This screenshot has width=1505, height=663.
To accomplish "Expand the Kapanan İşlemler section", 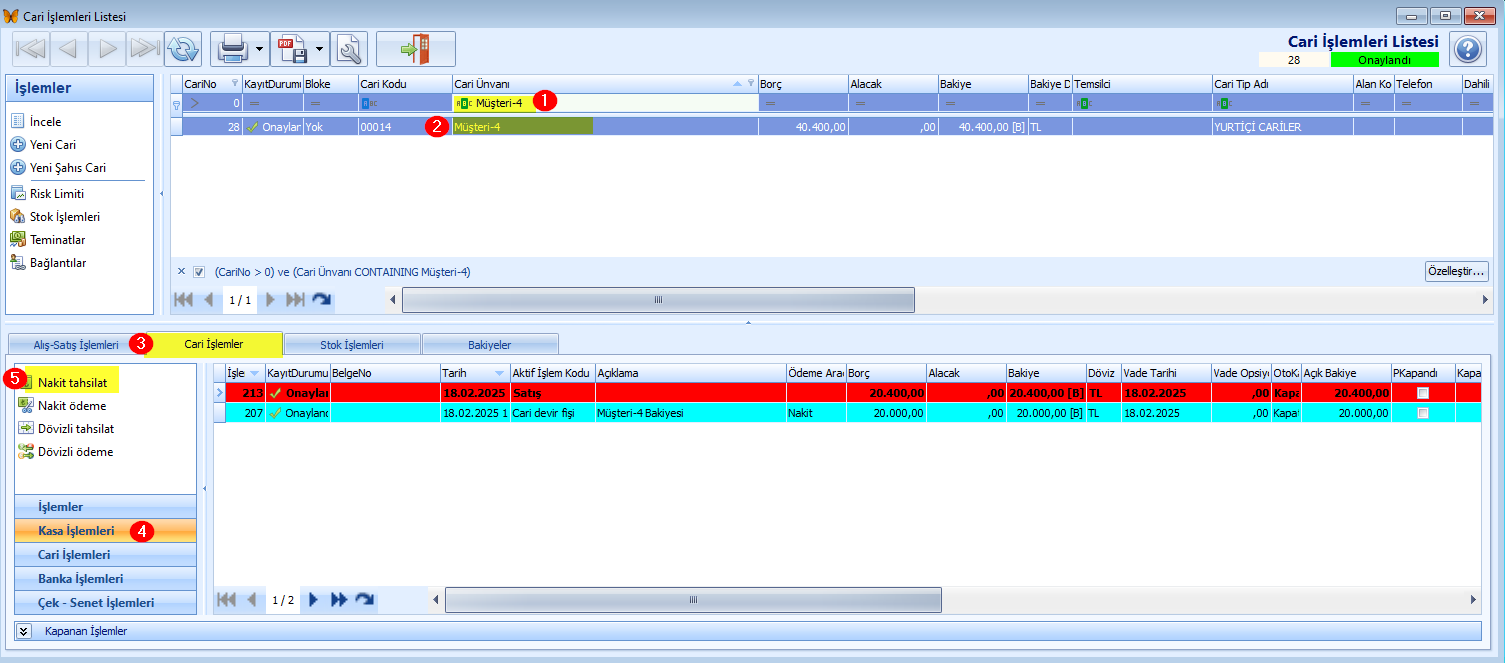I will coord(24,631).
